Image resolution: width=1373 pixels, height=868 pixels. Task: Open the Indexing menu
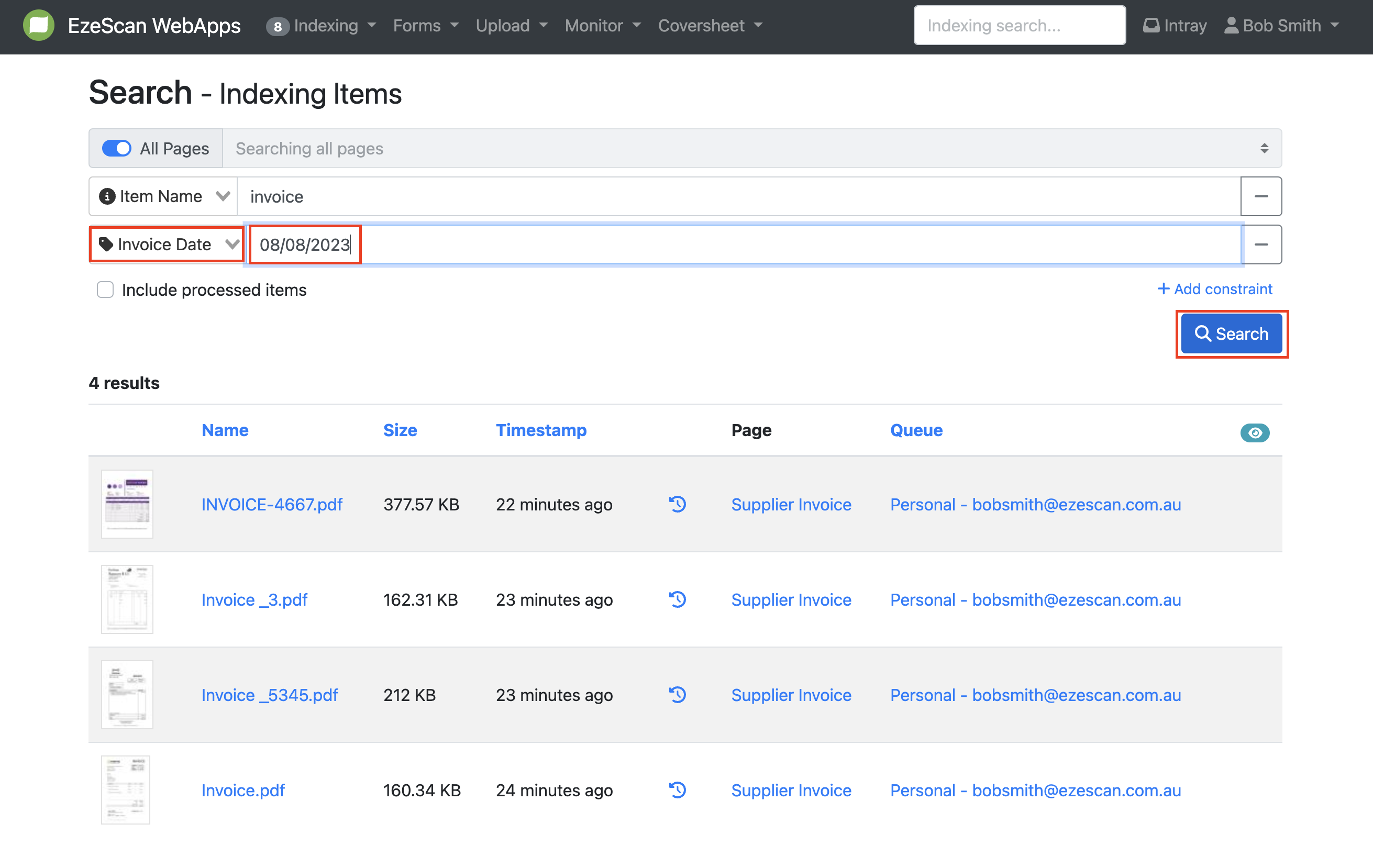[325, 26]
